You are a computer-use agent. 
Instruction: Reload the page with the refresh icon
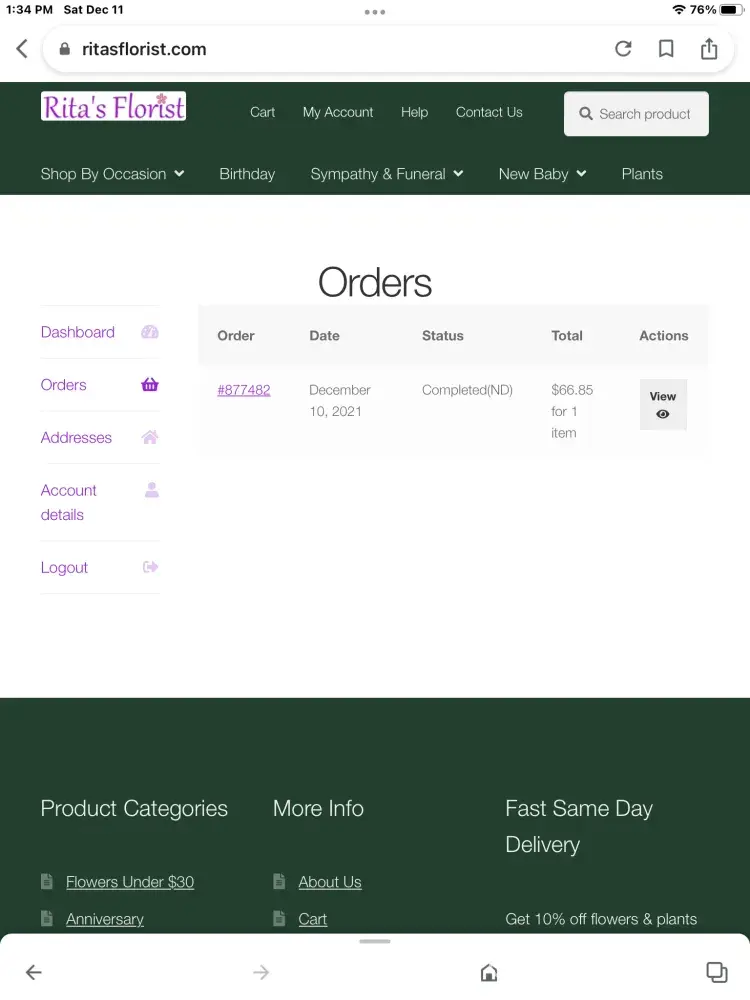(x=623, y=48)
